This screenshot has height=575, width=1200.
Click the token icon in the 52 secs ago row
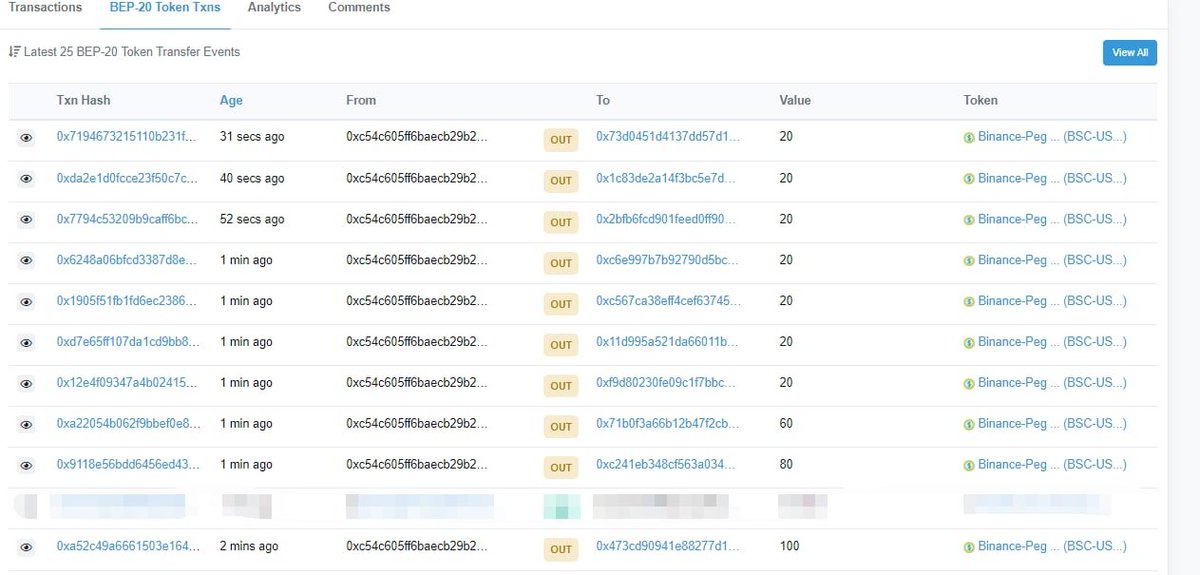(x=969, y=220)
